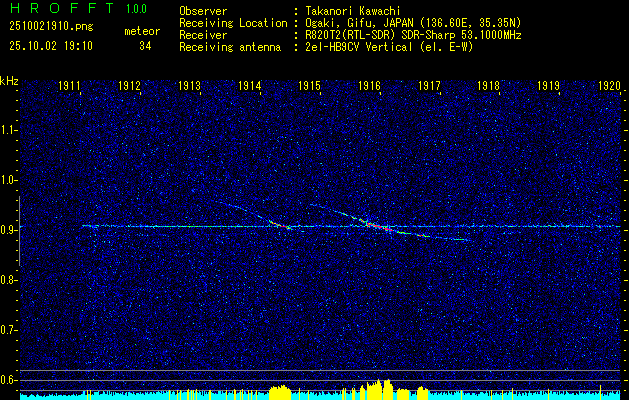The height and width of the screenshot is (400, 629).
Task: Click the 1916 time axis label
Action: (369, 85)
